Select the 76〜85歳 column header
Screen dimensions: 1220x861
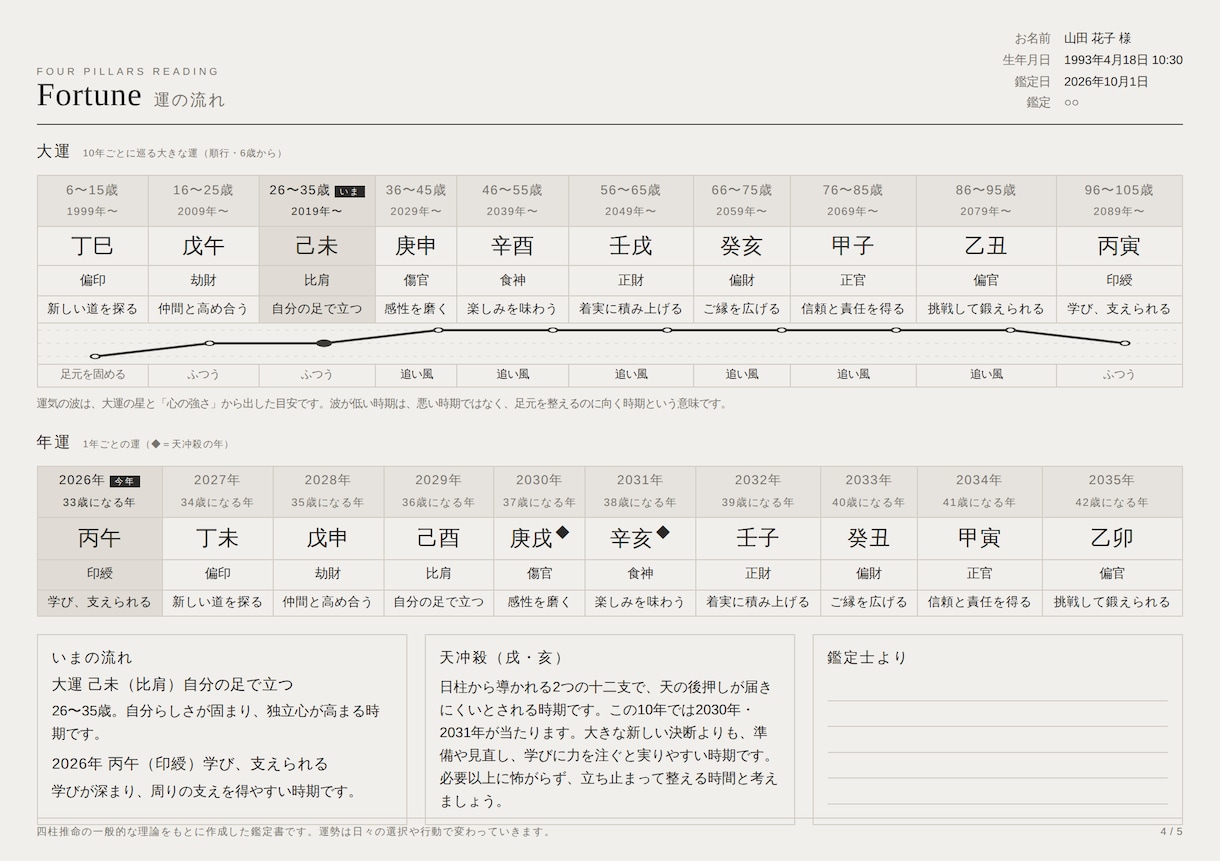coord(853,201)
